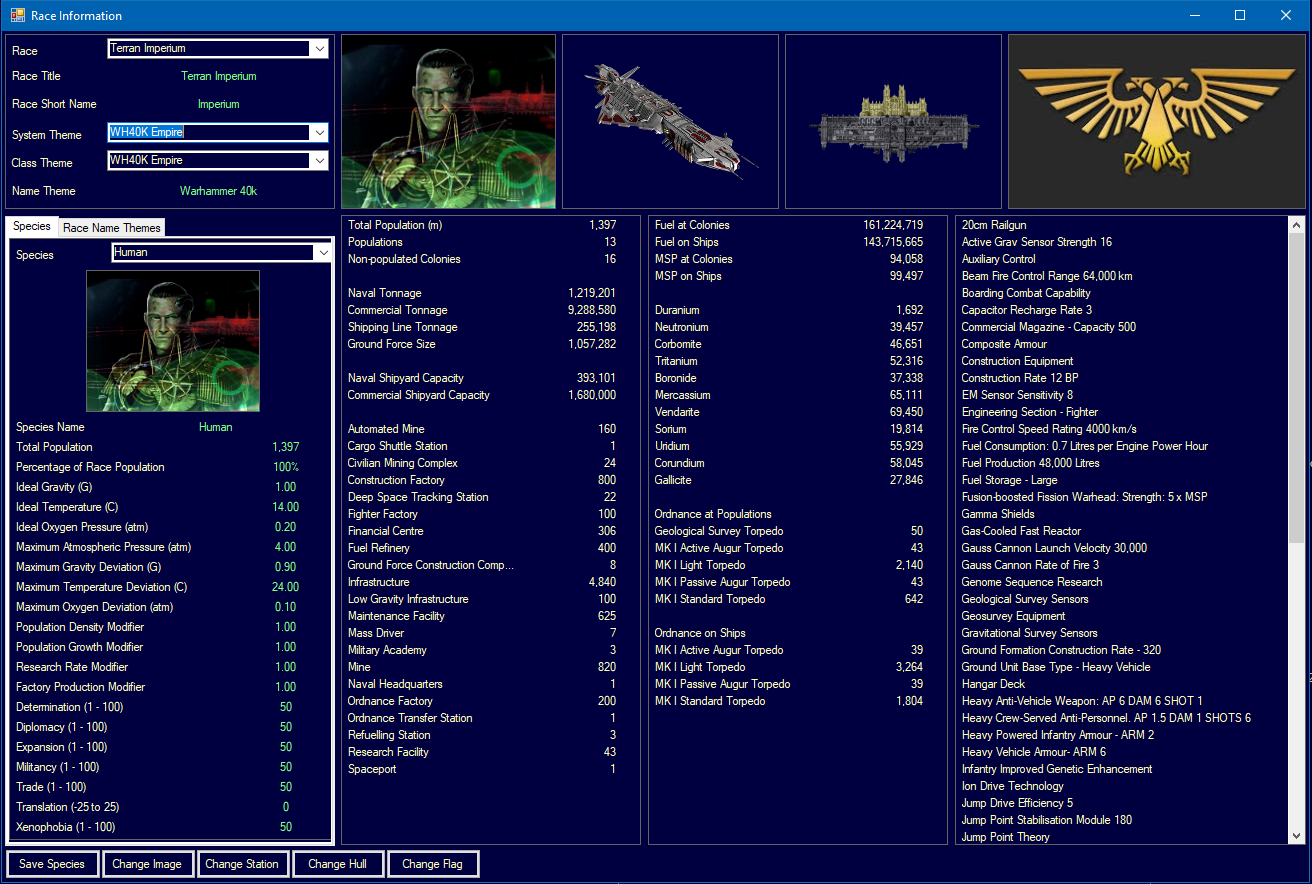Click the Human species portrait image
Screen dimensions: 1312x884
pyautogui.click(x=173, y=341)
